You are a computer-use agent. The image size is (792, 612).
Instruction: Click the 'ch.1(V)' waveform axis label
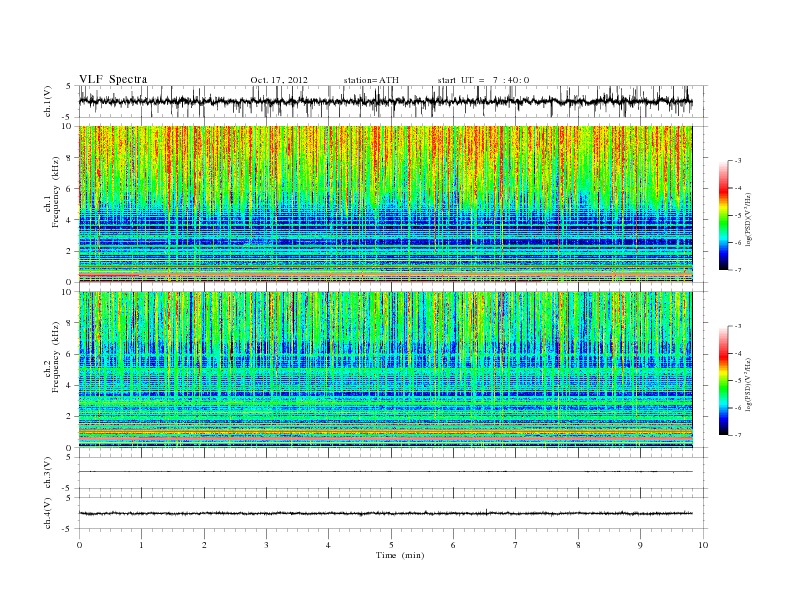(47, 101)
